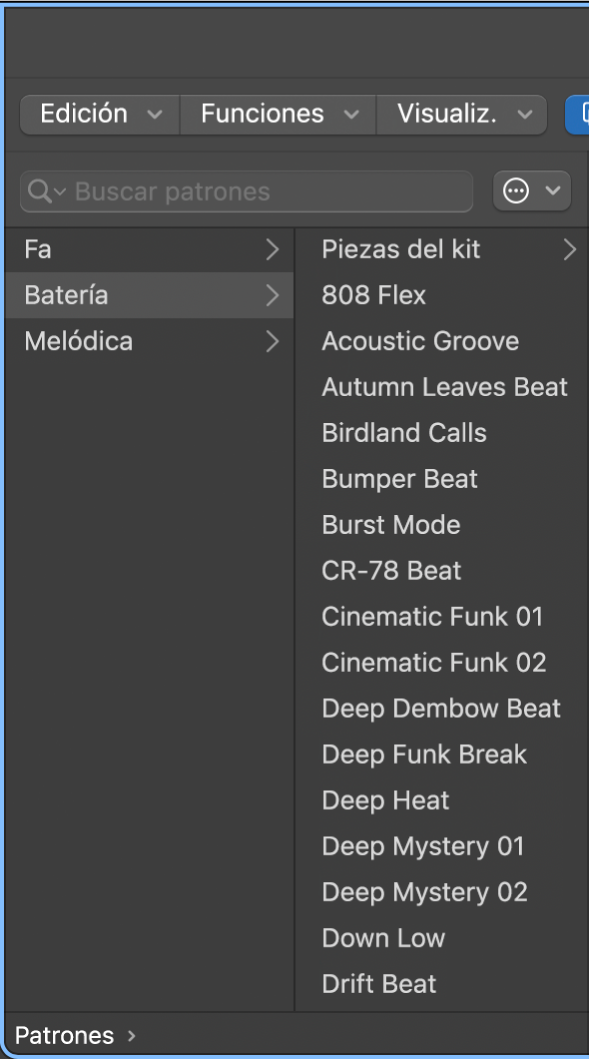Open the Visualiz. dropdown menu
This screenshot has height=1059, width=591.
461,114
